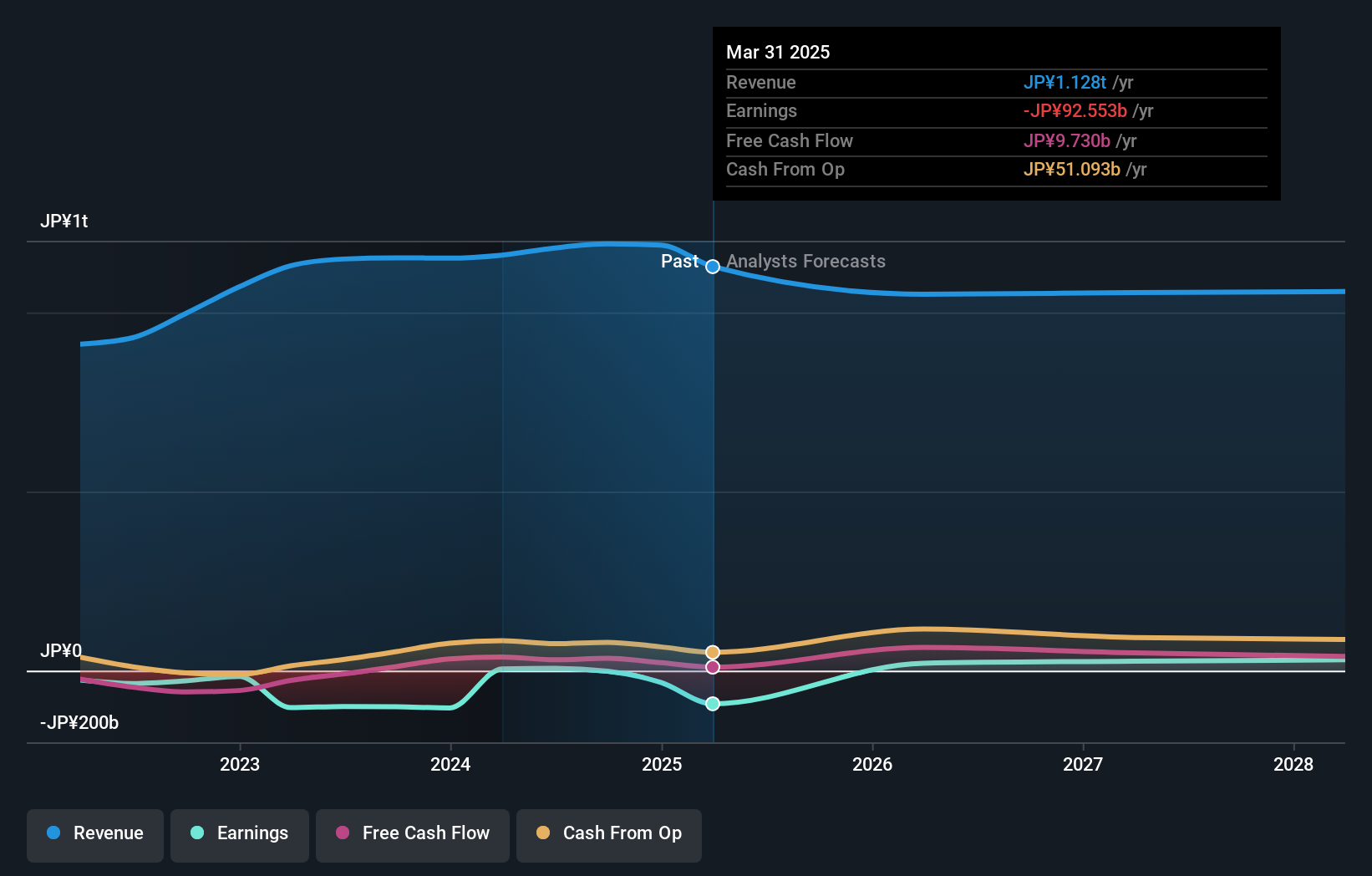Click the 2023 x-axis label
Viewport: 1372px width, 876px height.
[240, 764]
